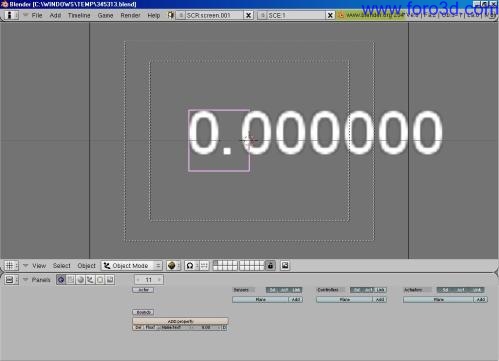The image size is (499, 361).
Task: Increase the current frame number 11
Action: click(159, 280)
